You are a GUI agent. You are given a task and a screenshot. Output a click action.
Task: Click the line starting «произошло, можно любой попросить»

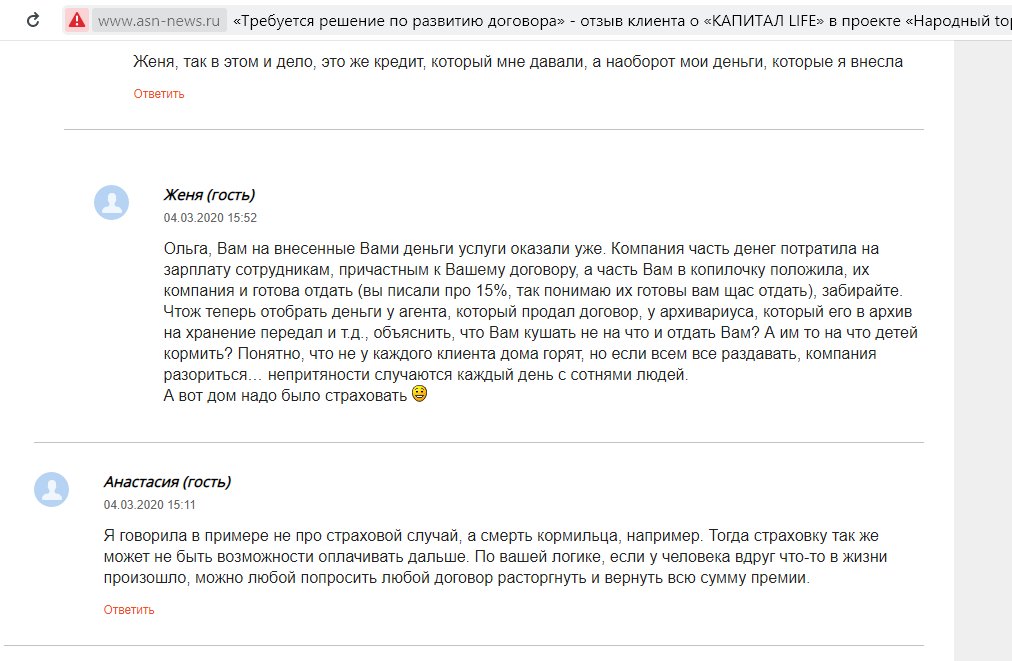455,579
